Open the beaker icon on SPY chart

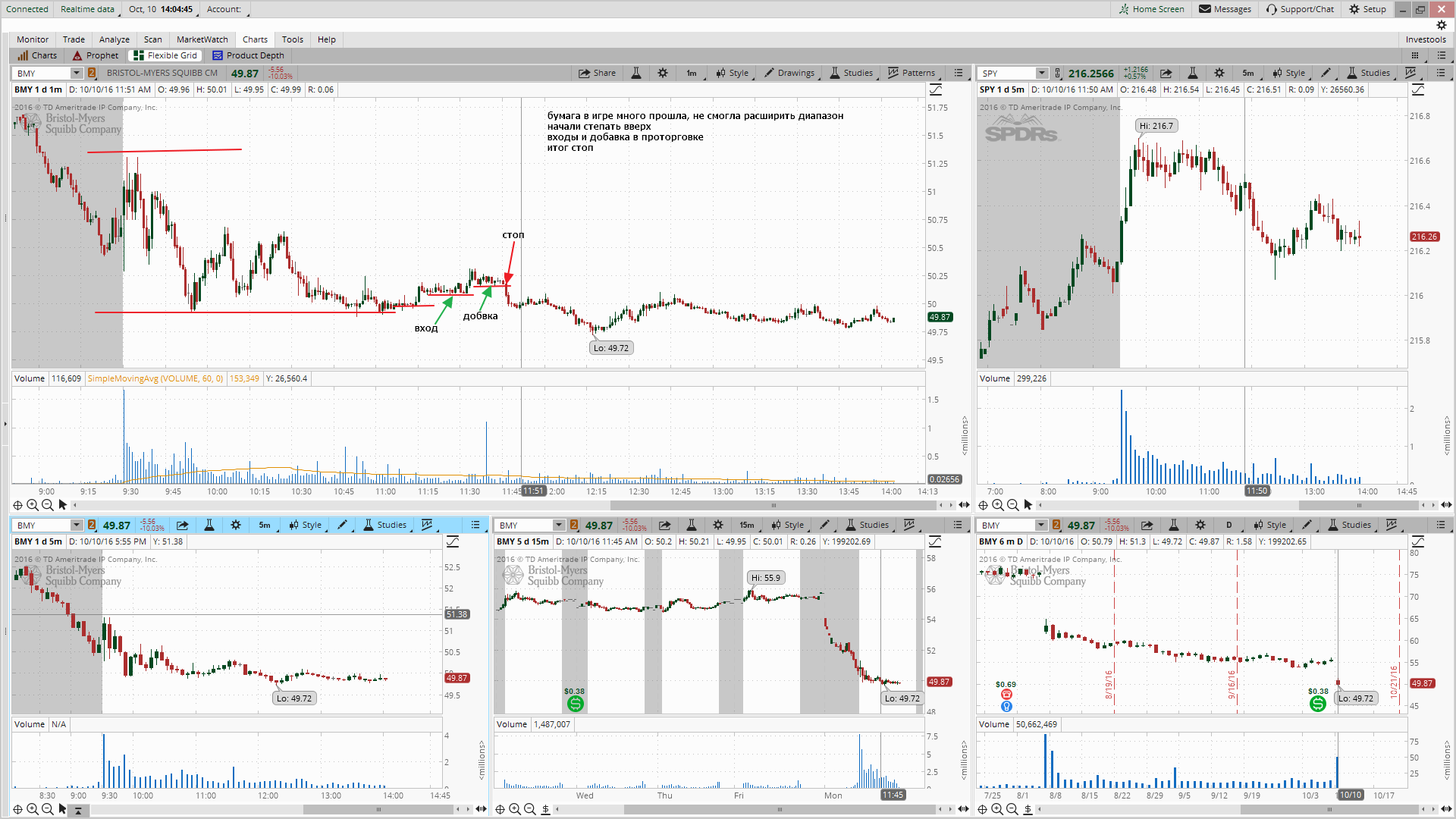coord(1193,73)
